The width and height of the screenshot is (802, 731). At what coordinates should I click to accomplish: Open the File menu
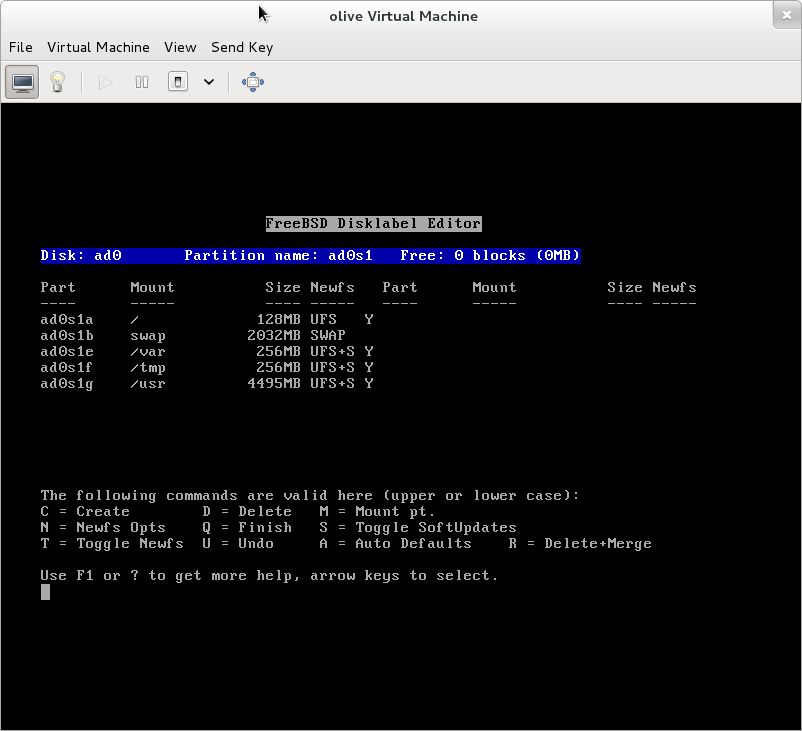point(21,47)
